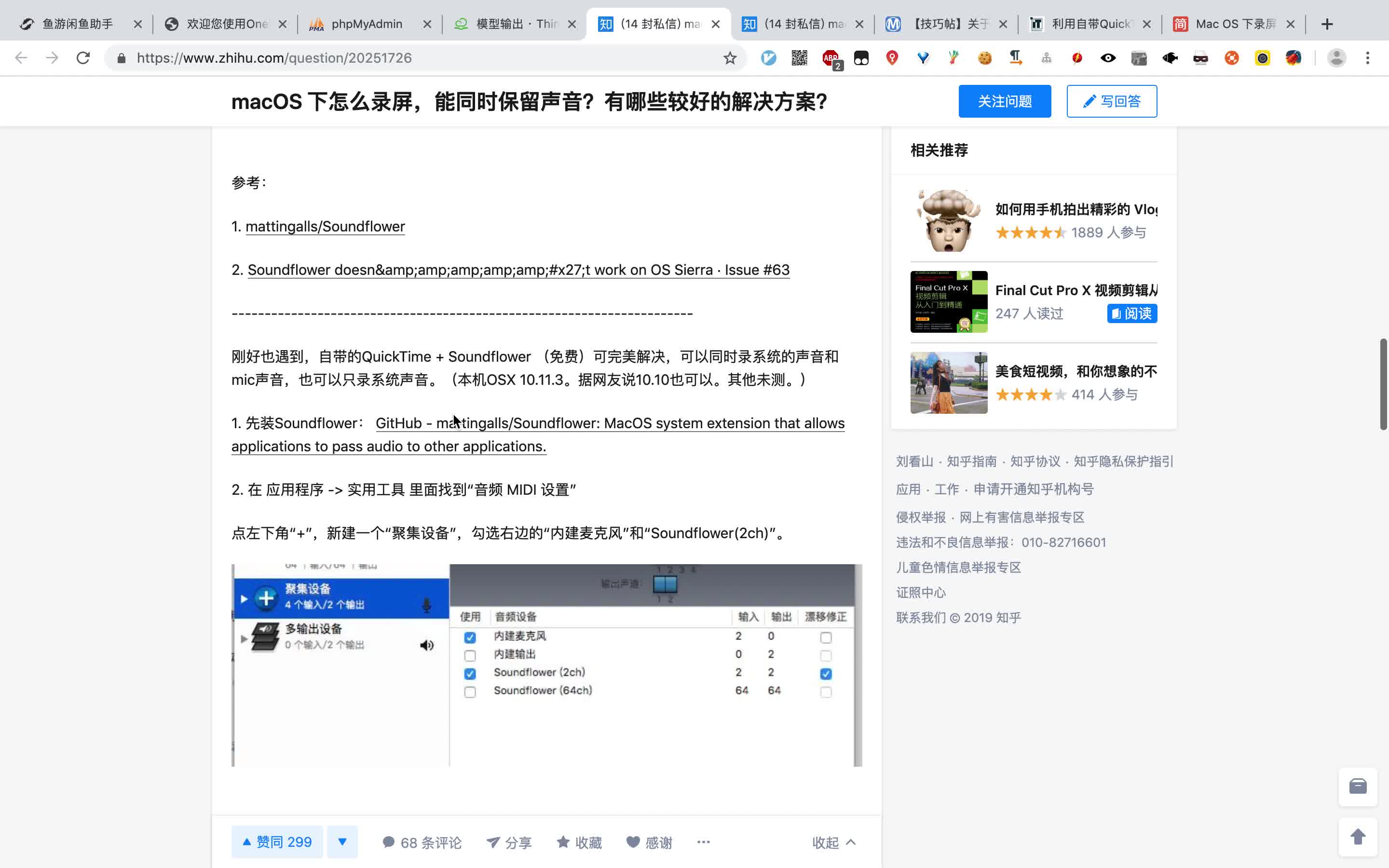Open the orange circle arrows extension

pos(1232,58)
